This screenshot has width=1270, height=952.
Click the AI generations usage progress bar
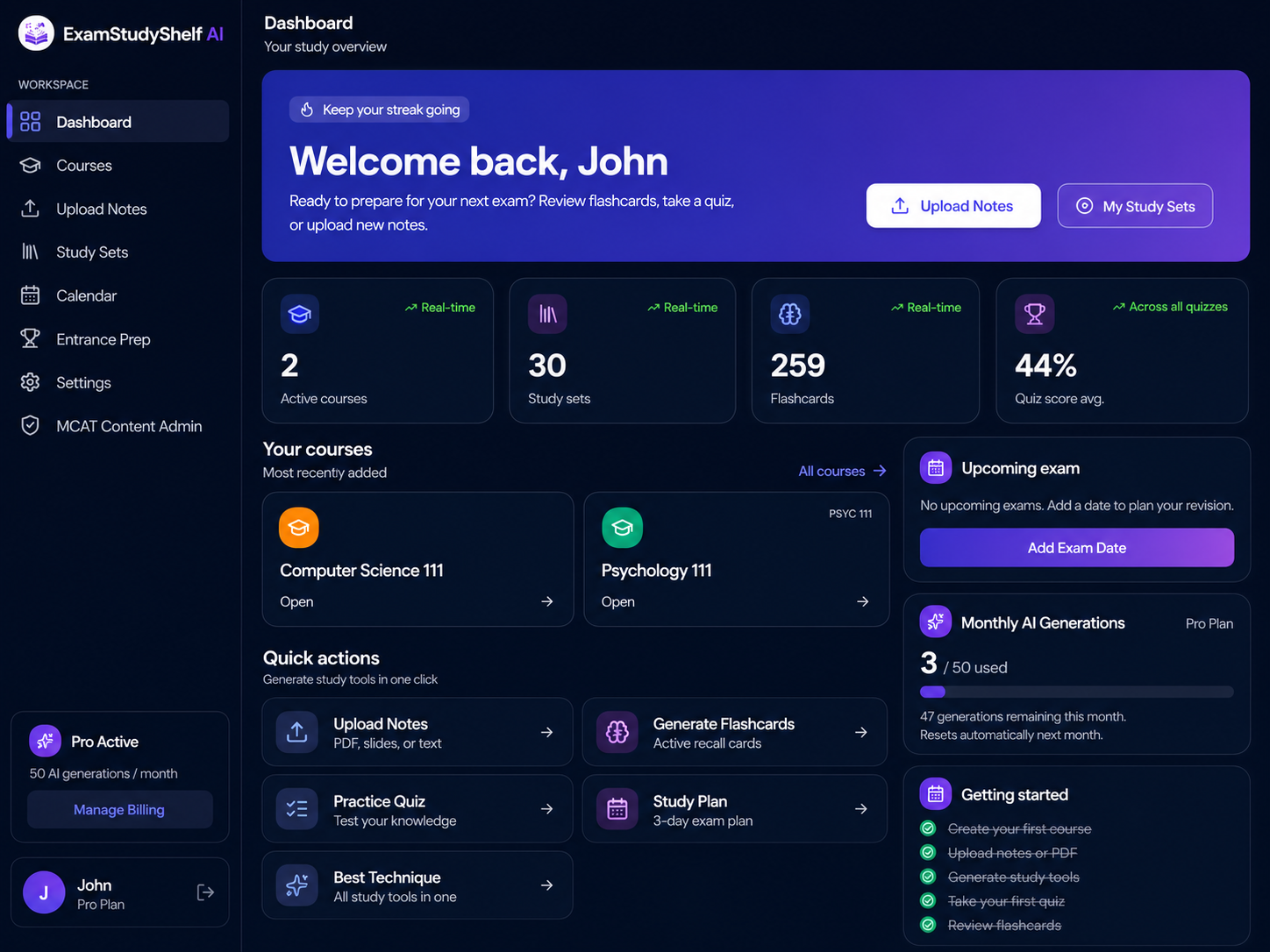click(1077, 692)
